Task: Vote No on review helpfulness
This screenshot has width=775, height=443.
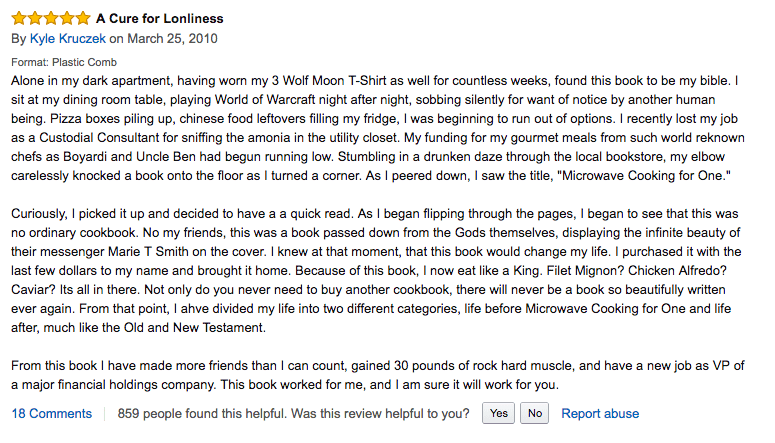Action: tap(534, 413)
